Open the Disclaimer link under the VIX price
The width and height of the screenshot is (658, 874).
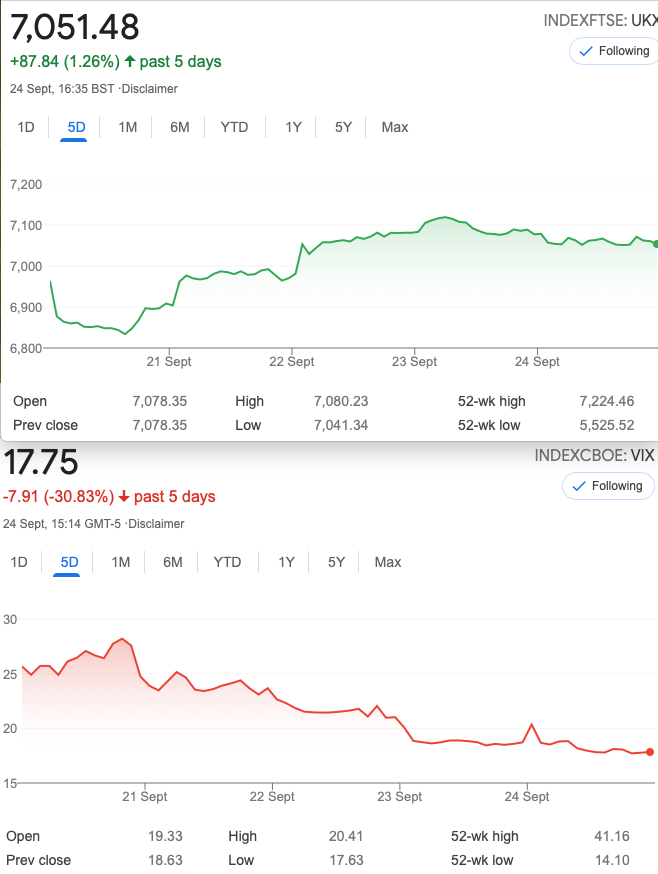click(156, 523)
